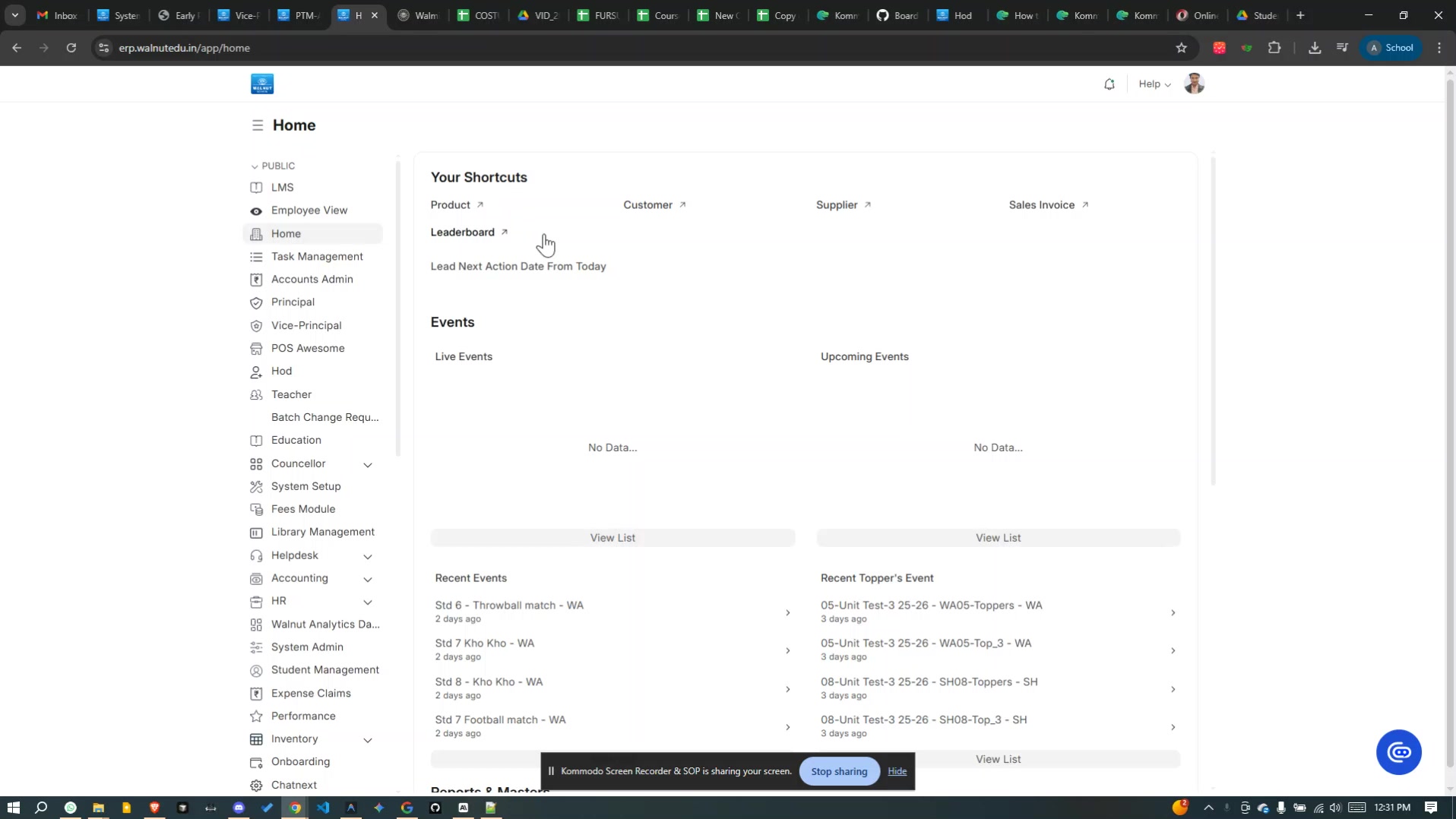
Task: Open the Help dropdown menu
Action: click(x=1154, y=84)
